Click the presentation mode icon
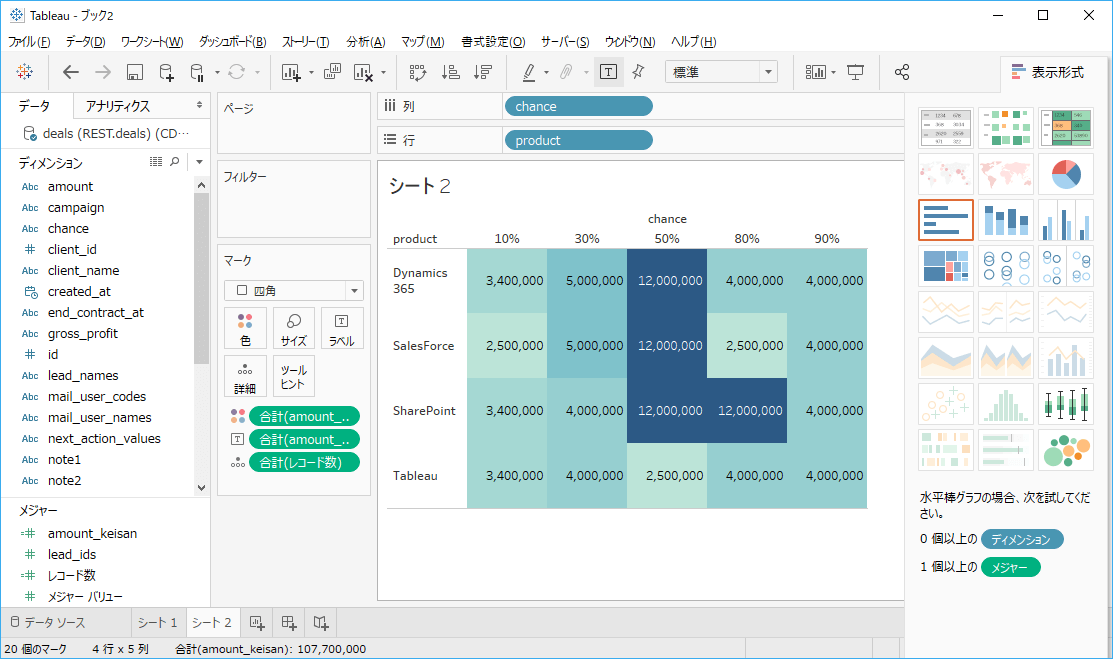The width and height of the screenshot is (1113, 659). 855,72
